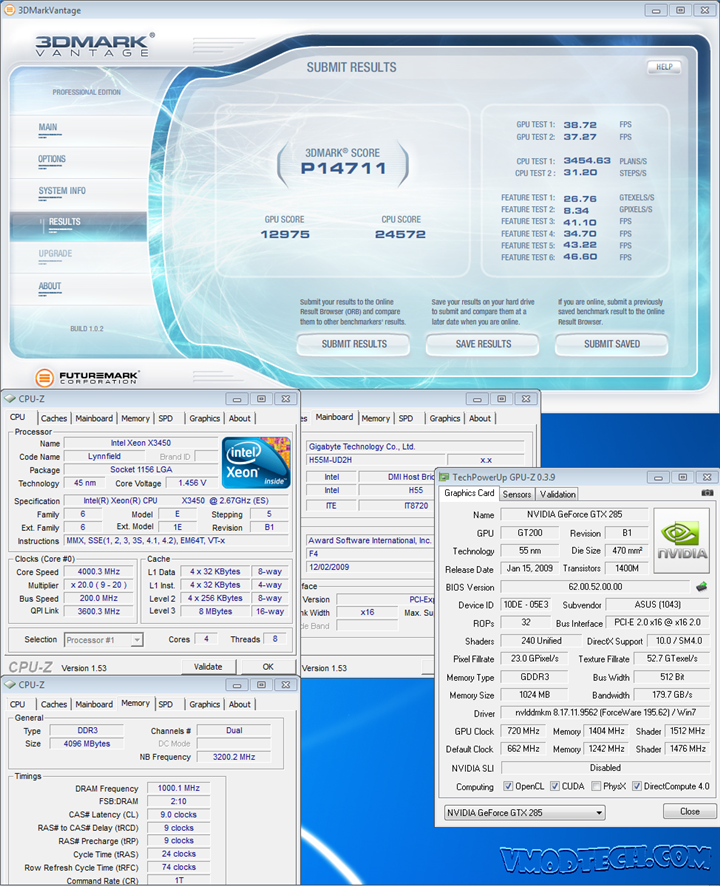Click the GPU score 12975
The height and width of the screenshot is (886, 720).
[x=285, y=234]
